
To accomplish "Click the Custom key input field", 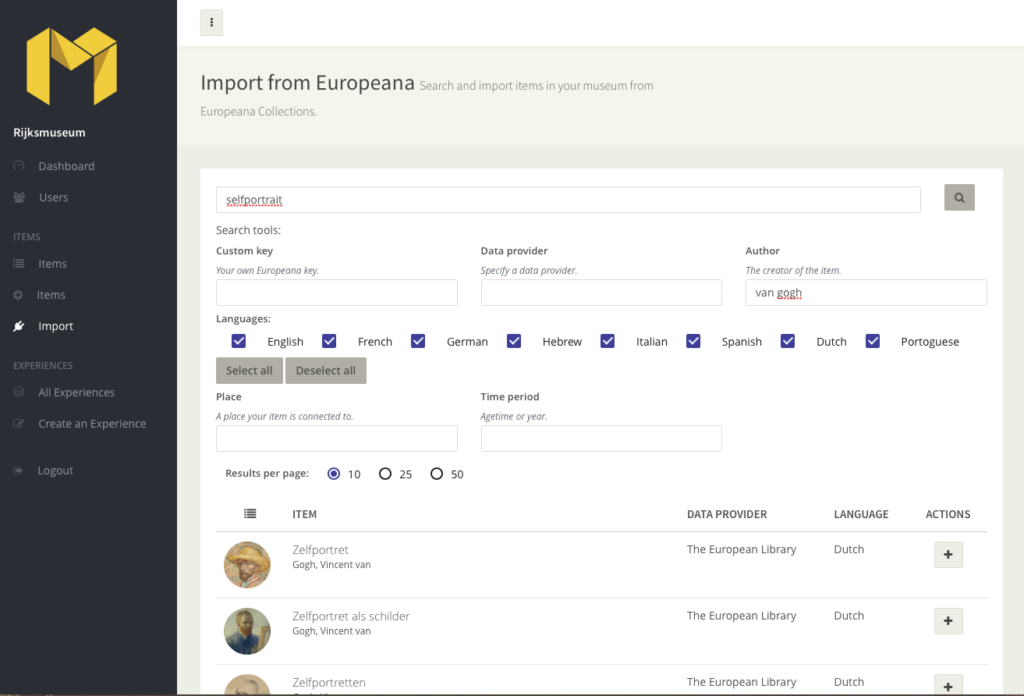I will pos(337,293).
